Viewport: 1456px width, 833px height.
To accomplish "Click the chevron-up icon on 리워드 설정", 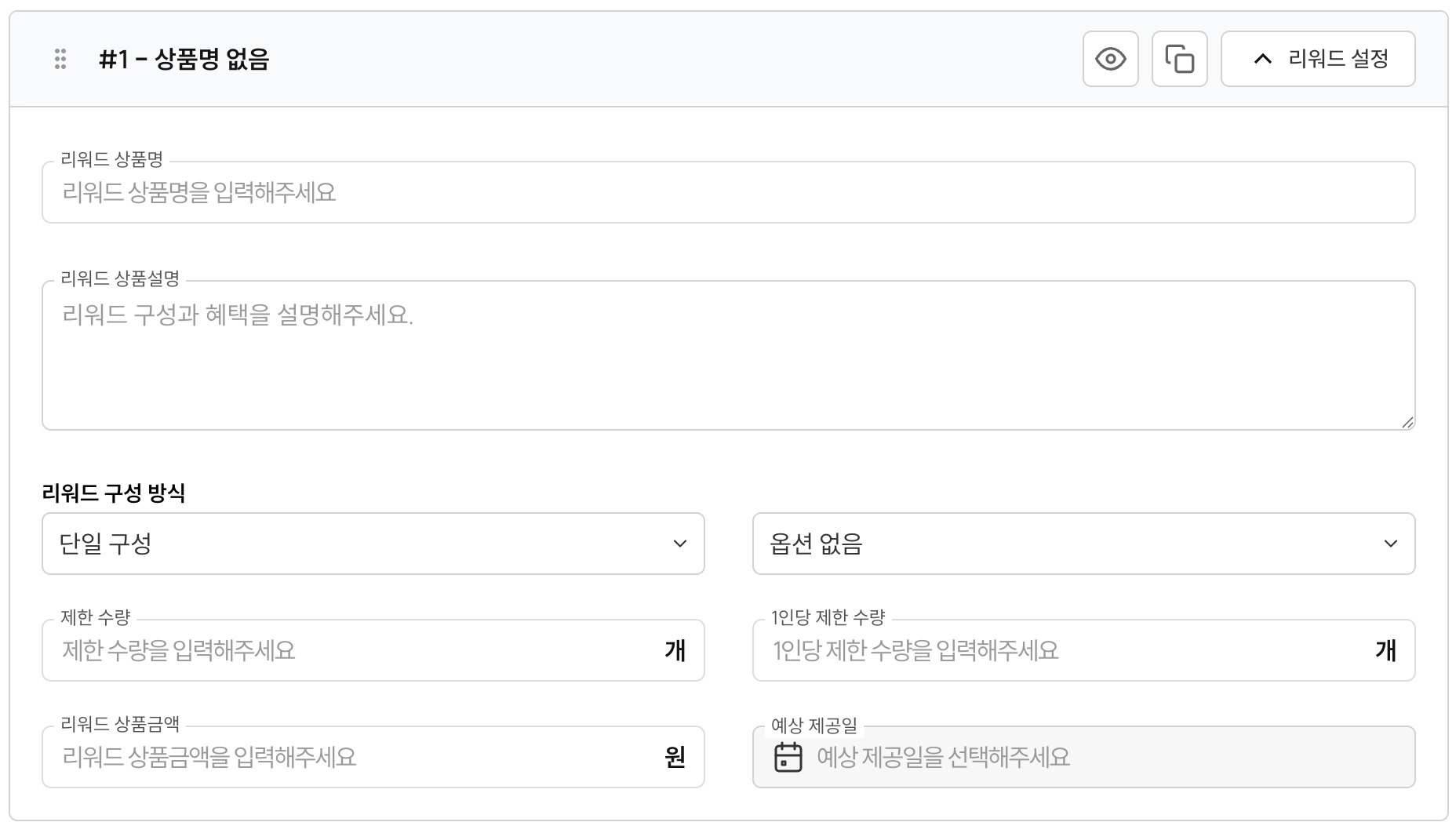I will pos(1262,59).
